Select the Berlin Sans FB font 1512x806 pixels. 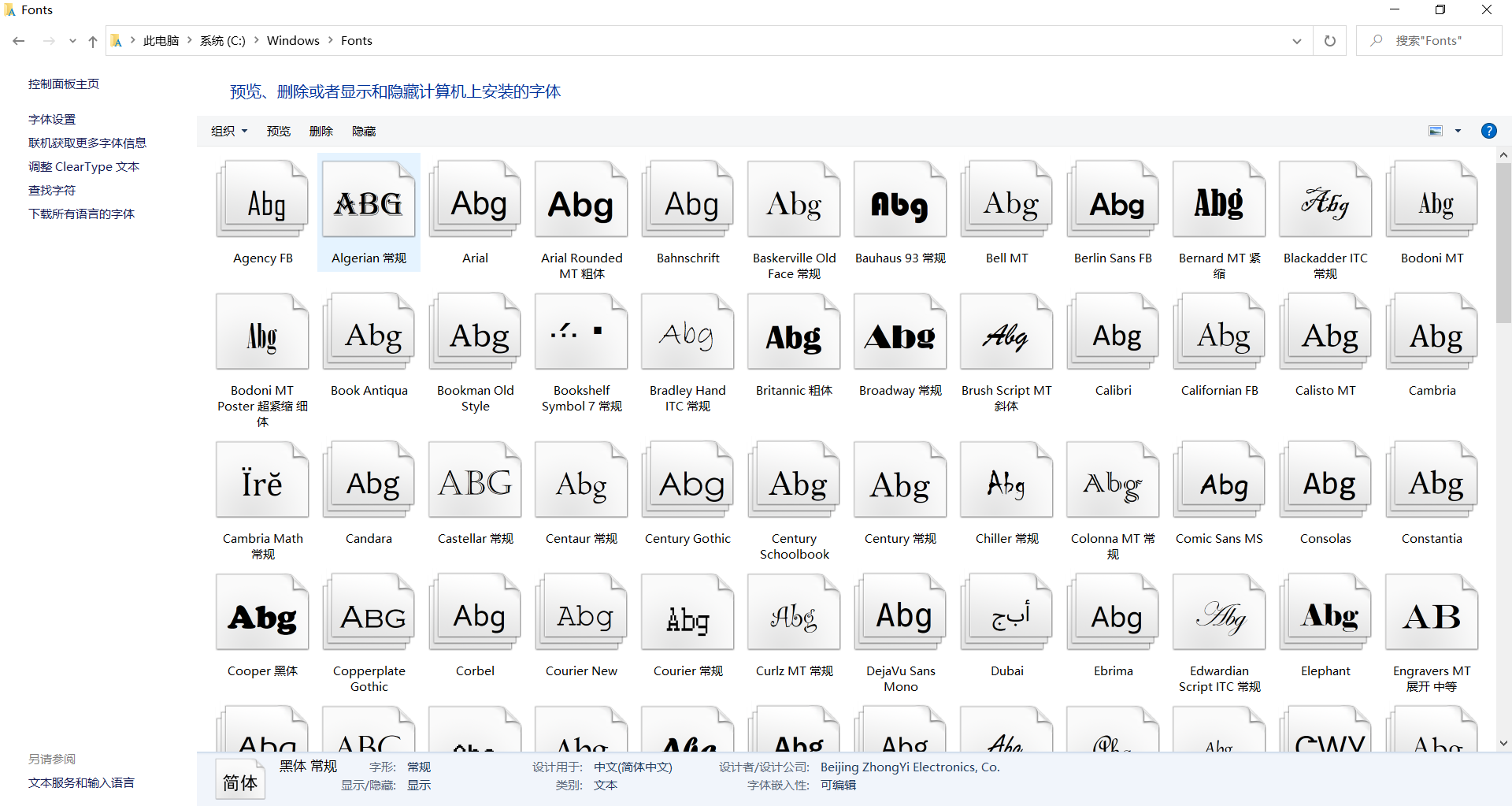tap(1113, 199)
